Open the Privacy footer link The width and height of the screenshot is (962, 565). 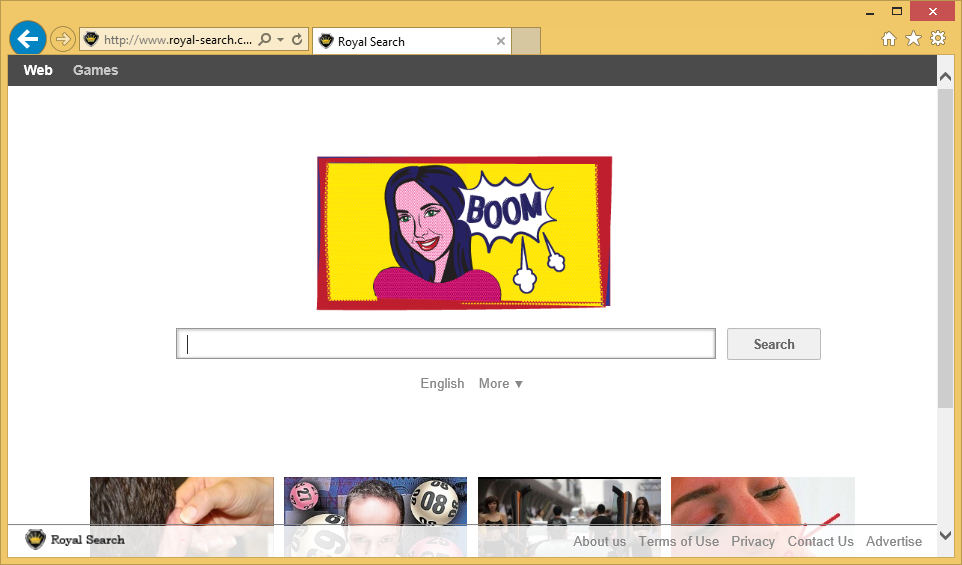752,541
